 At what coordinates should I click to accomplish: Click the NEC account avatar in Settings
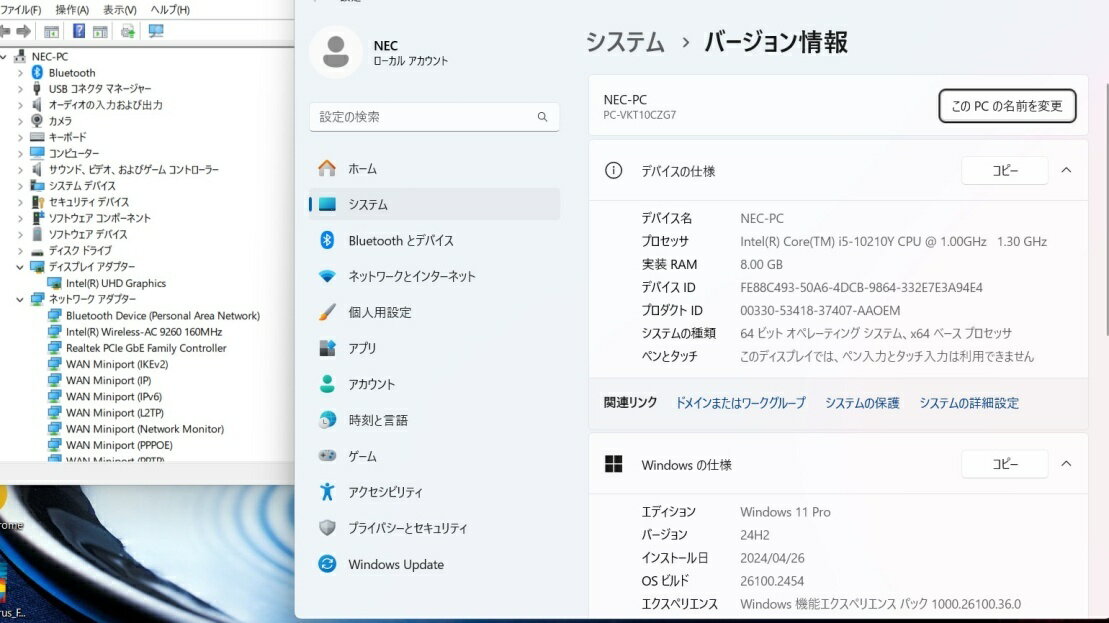pos(336,52)
